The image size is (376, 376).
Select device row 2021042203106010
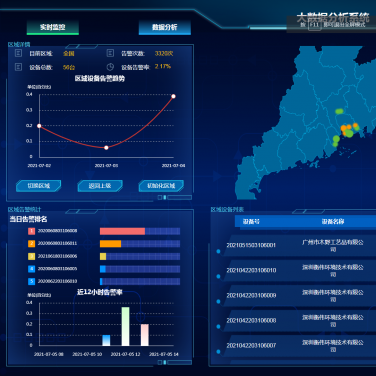pos(300,270)
